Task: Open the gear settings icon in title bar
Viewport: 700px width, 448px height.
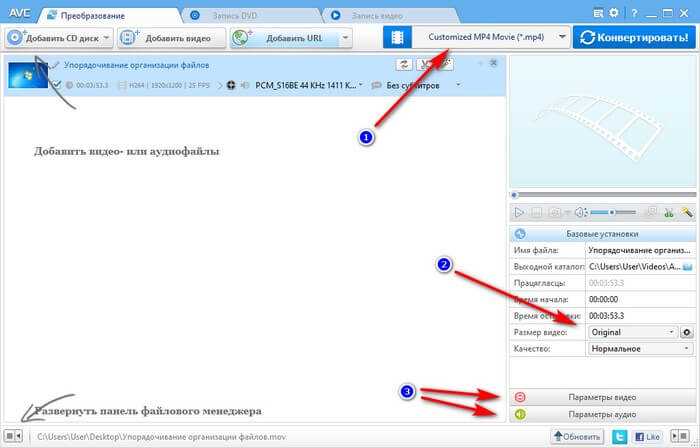Action: (x=614, y=13)
